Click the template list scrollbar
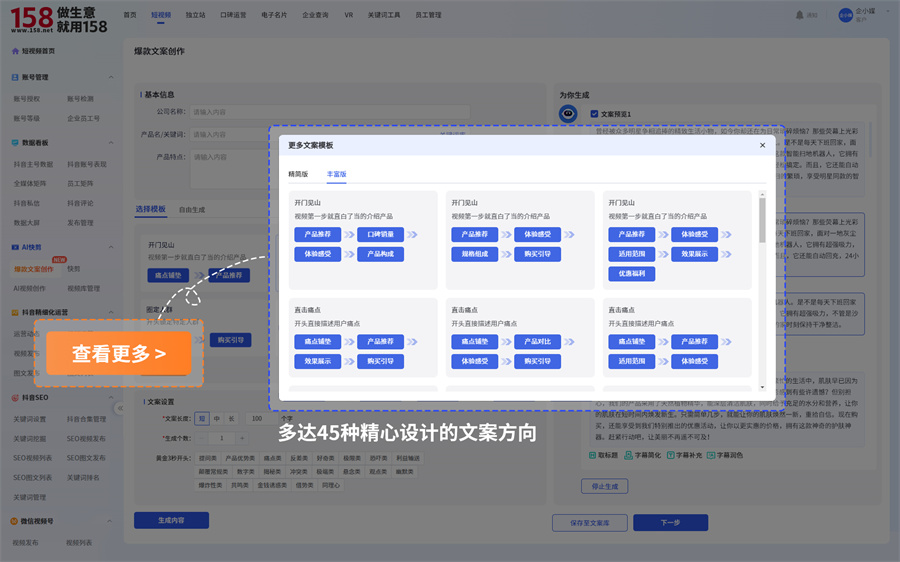 coord(762,220)
